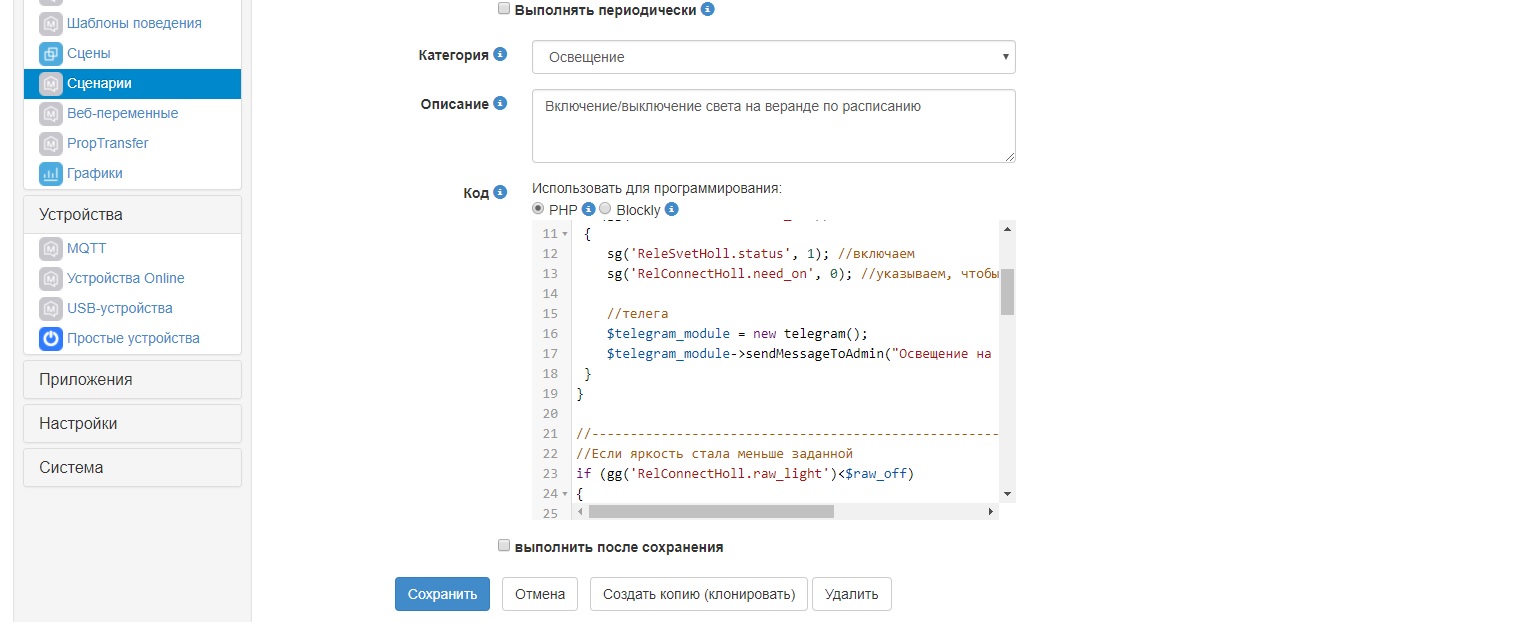Click the info icon next to Код

point(500,192)
